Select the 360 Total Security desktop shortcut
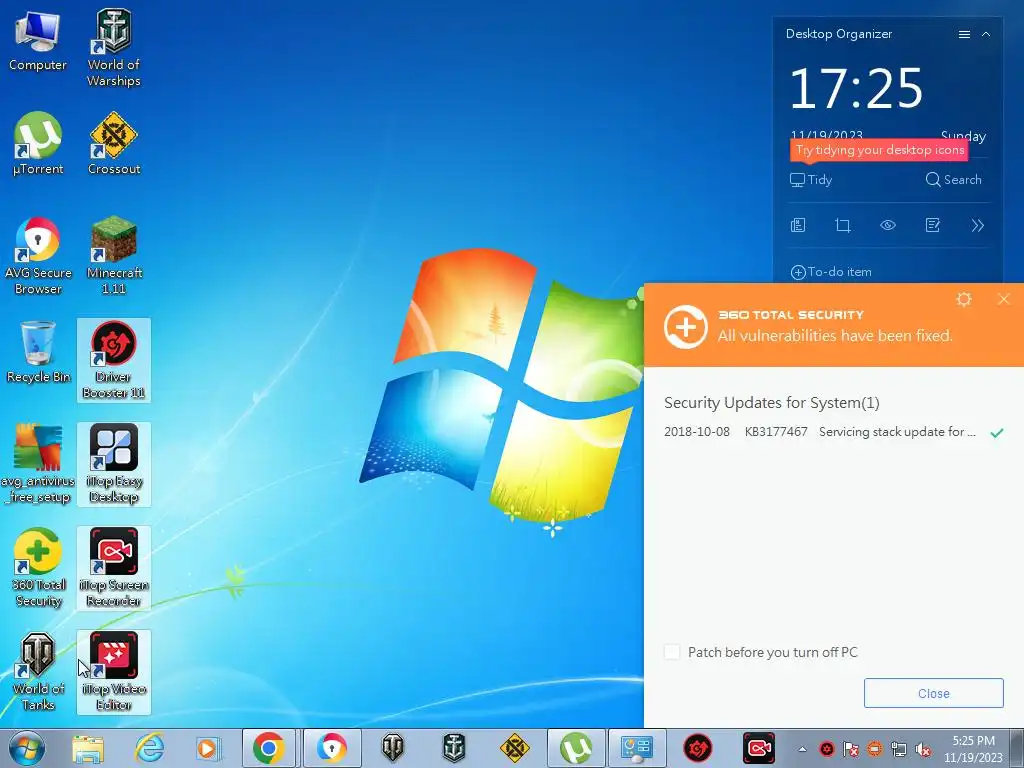 coord(38,568)
